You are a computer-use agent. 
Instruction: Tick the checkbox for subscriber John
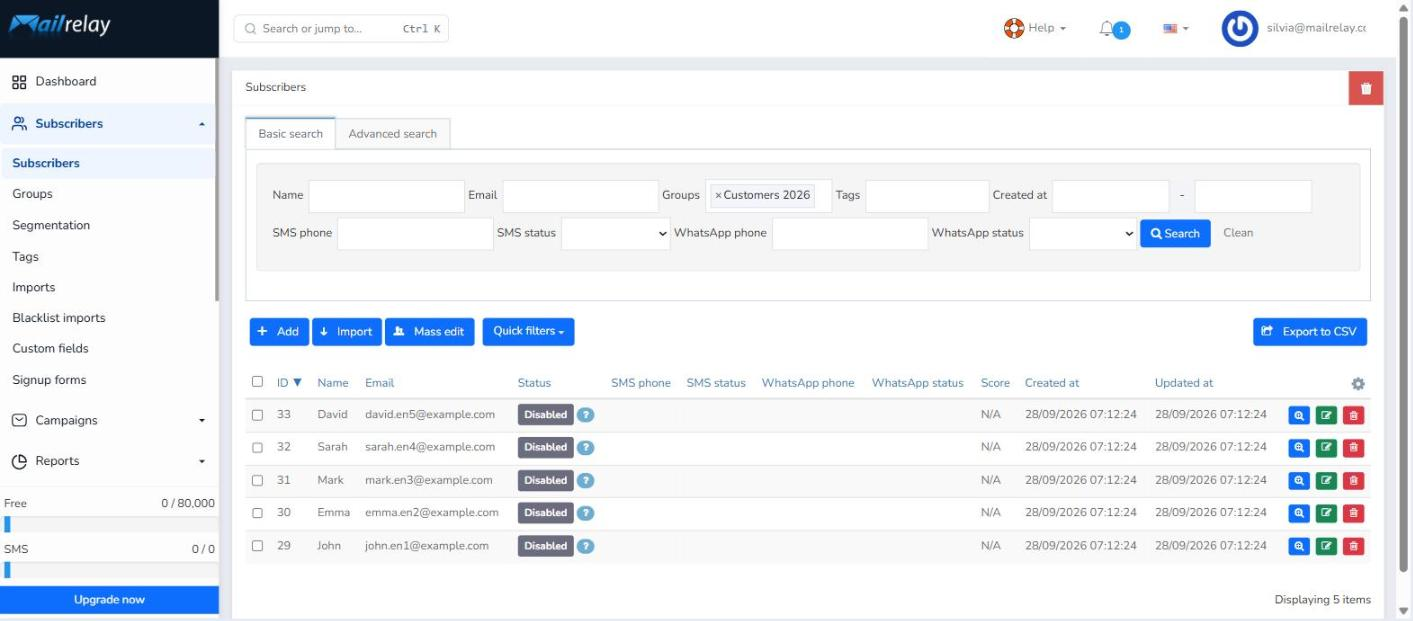coord(258,546)
